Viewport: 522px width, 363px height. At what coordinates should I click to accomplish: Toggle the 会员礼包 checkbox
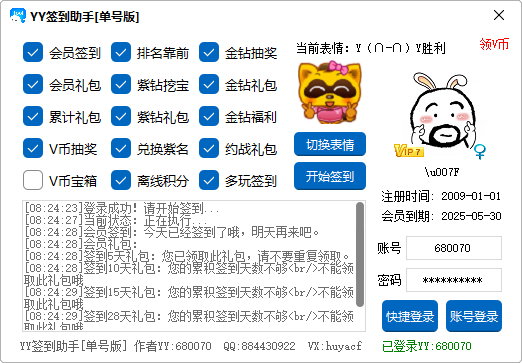click(33, 84)
